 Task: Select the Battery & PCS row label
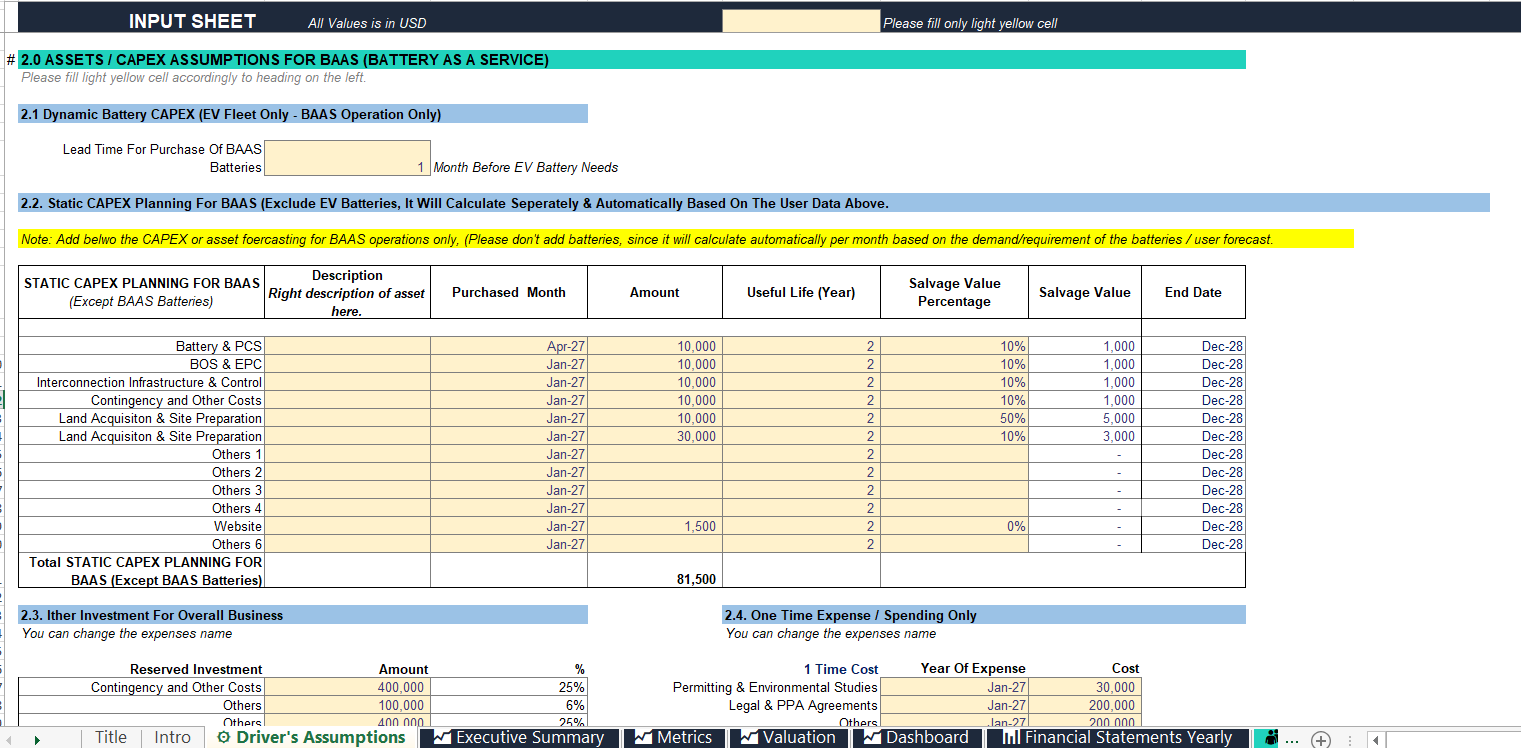(141, 346)
